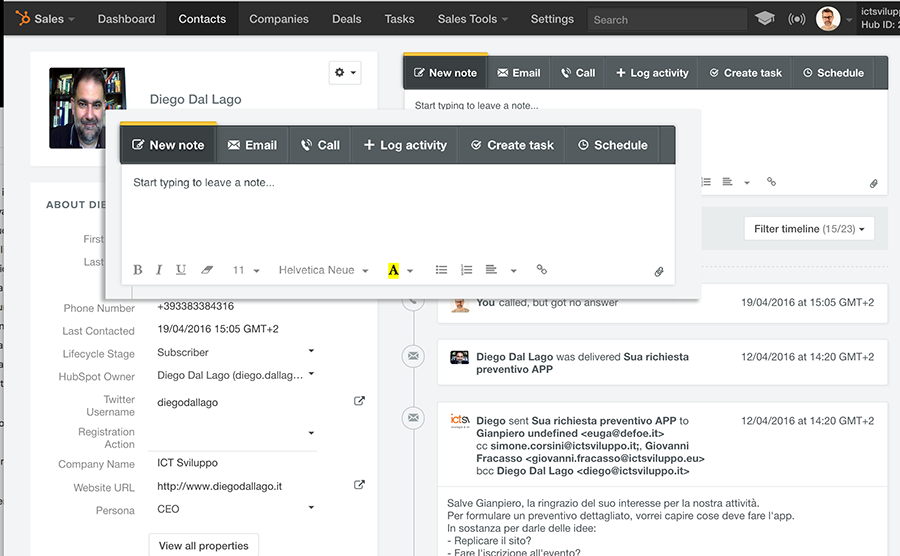Open the Academy graduation cap icon
Viewport: 900px width, 556px height.
point(764,19)
